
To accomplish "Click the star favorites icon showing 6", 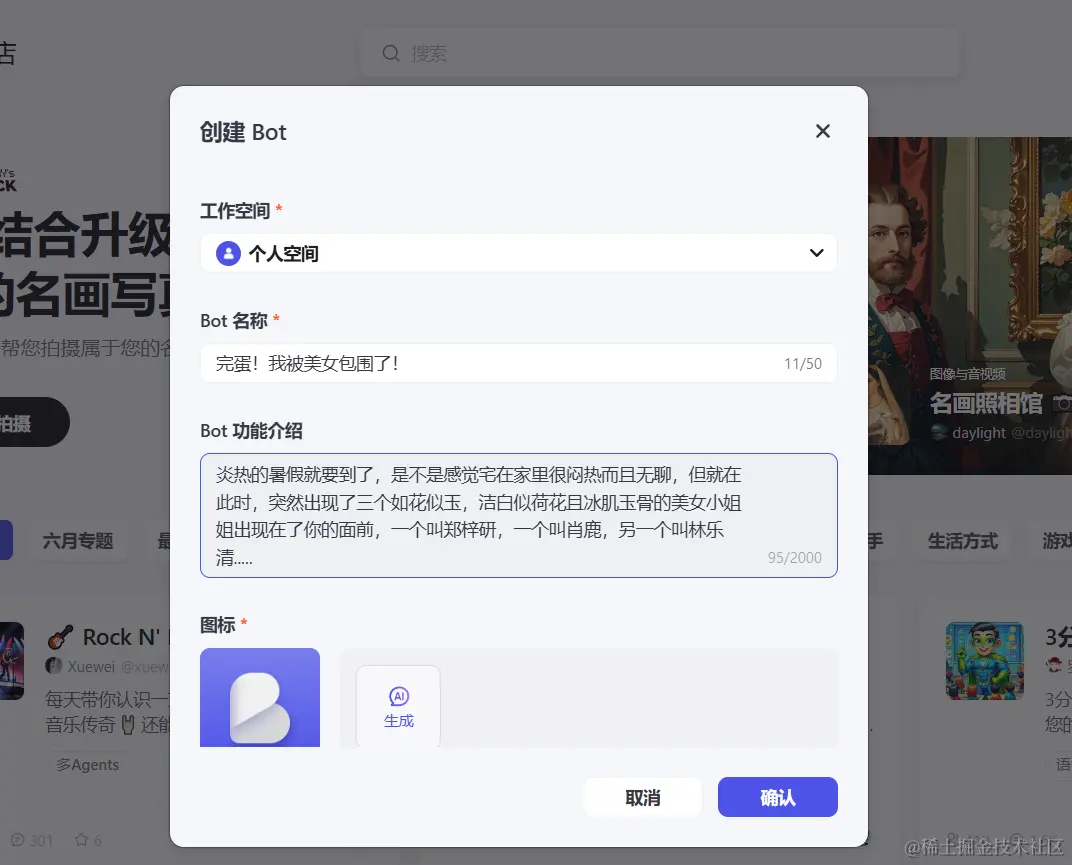I will coord(81,840).
